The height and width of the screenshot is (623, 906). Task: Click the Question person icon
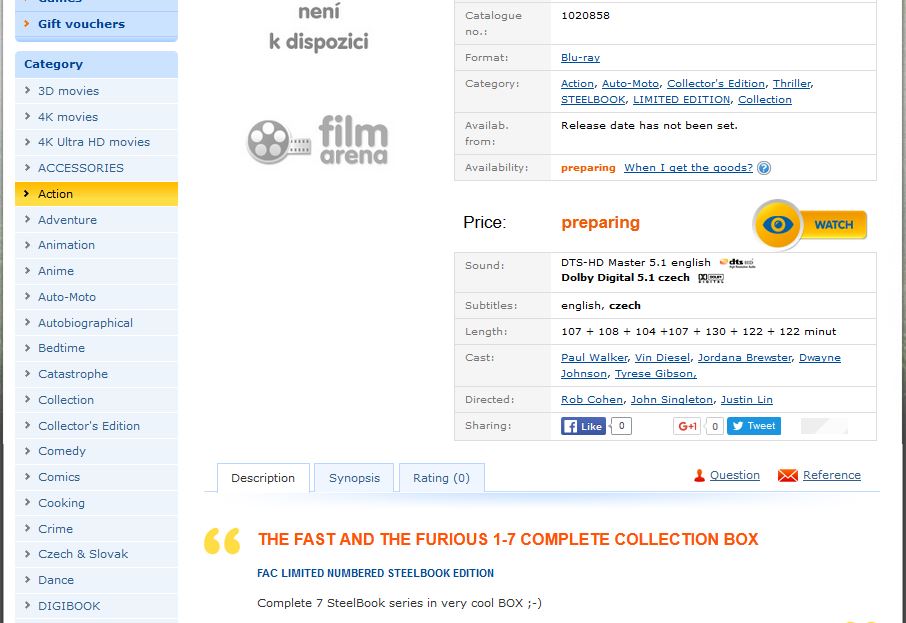click(x=699, y=476)
